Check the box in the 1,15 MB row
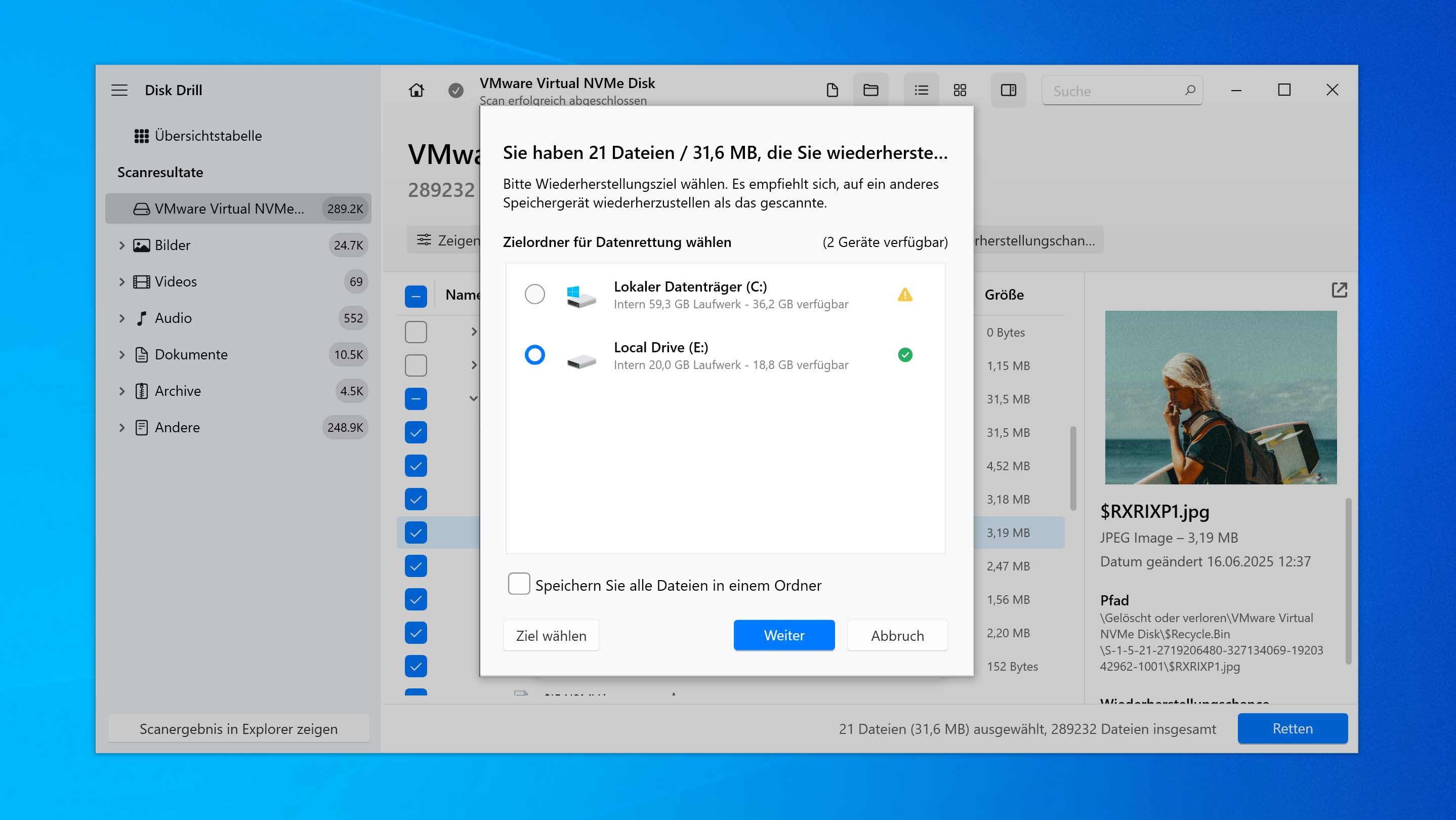The image size is (1456, 820). (x=415, y=365)
